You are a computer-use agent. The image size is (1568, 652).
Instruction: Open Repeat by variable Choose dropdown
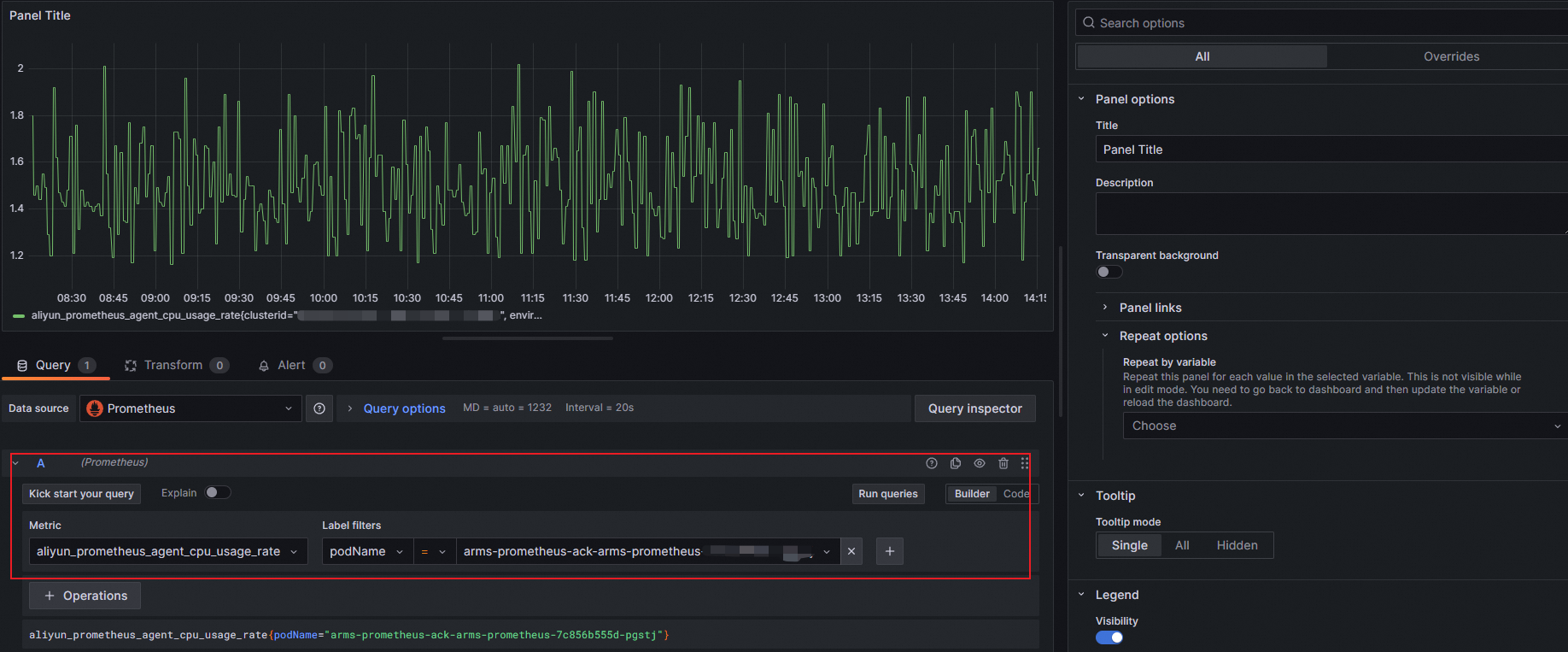pyautogui.click(x=1345, y=426)
